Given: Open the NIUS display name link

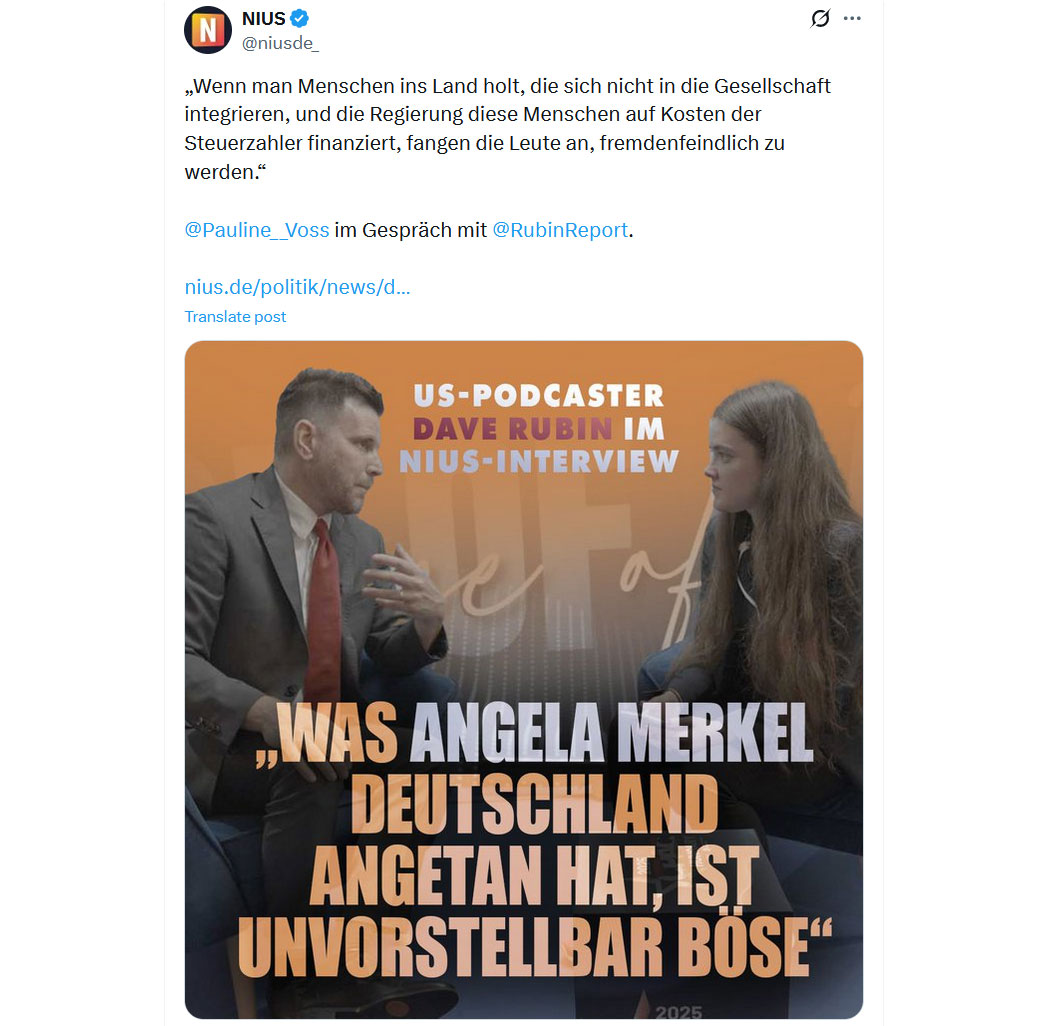Looking at the screenshot, I should click(264, 19).
